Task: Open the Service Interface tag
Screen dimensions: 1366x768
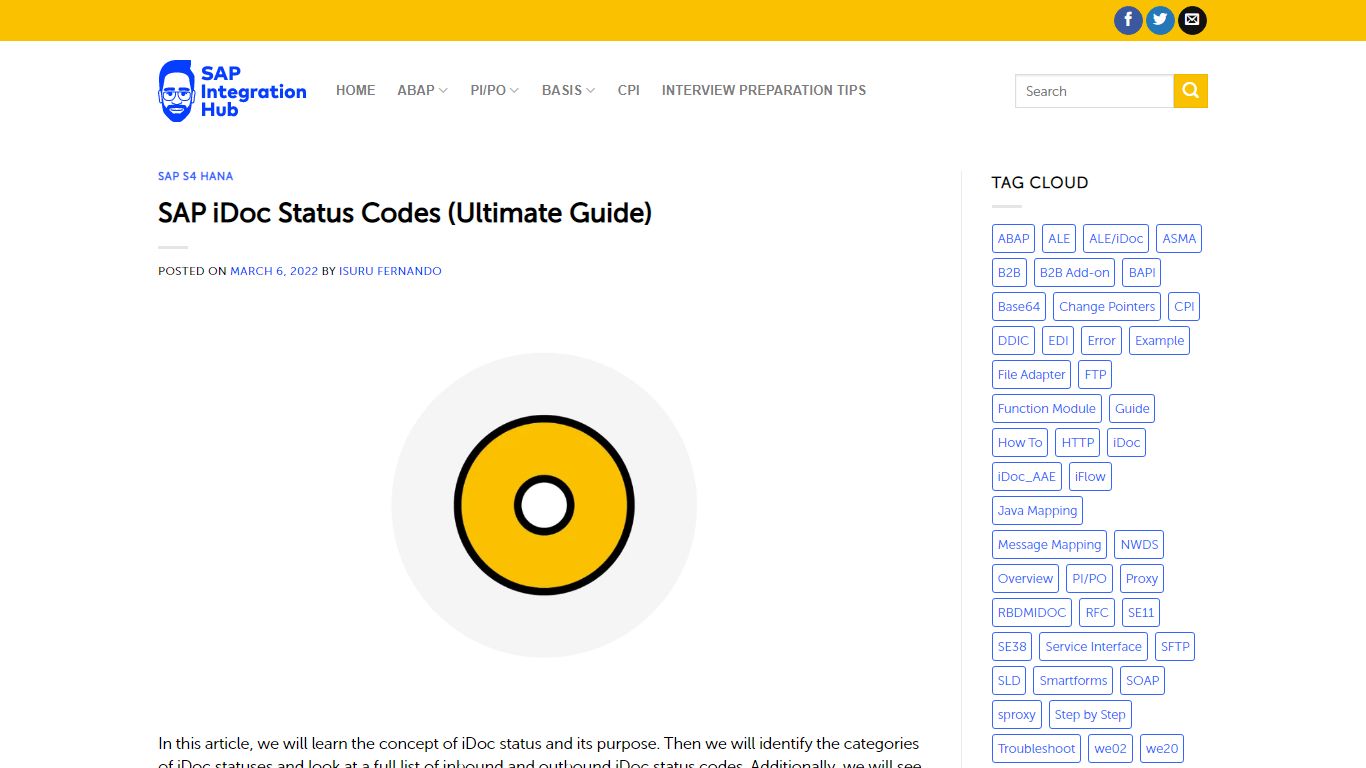Action: 1093,647
